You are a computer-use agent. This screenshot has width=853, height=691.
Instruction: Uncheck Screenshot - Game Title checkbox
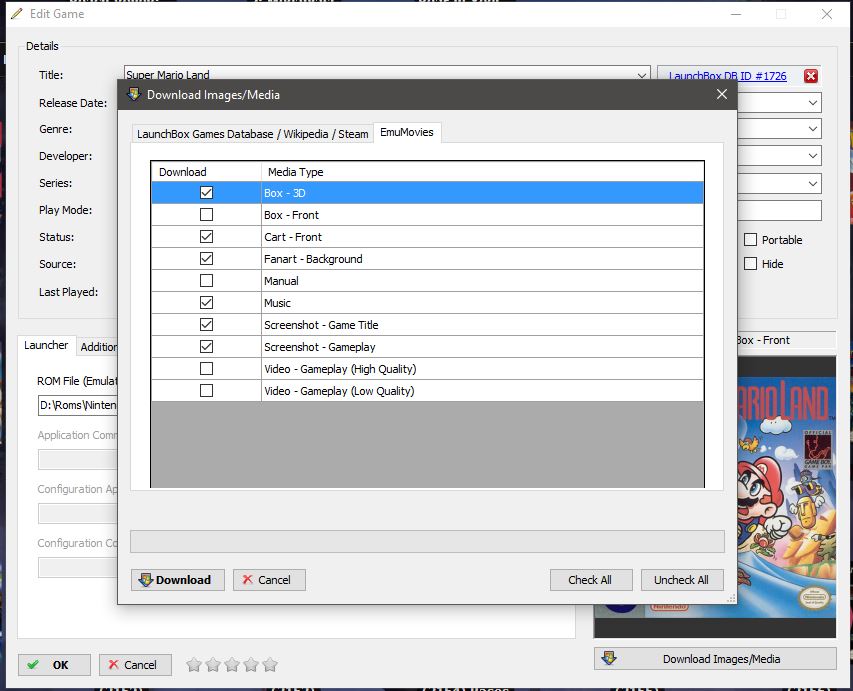tap(206, 325)
